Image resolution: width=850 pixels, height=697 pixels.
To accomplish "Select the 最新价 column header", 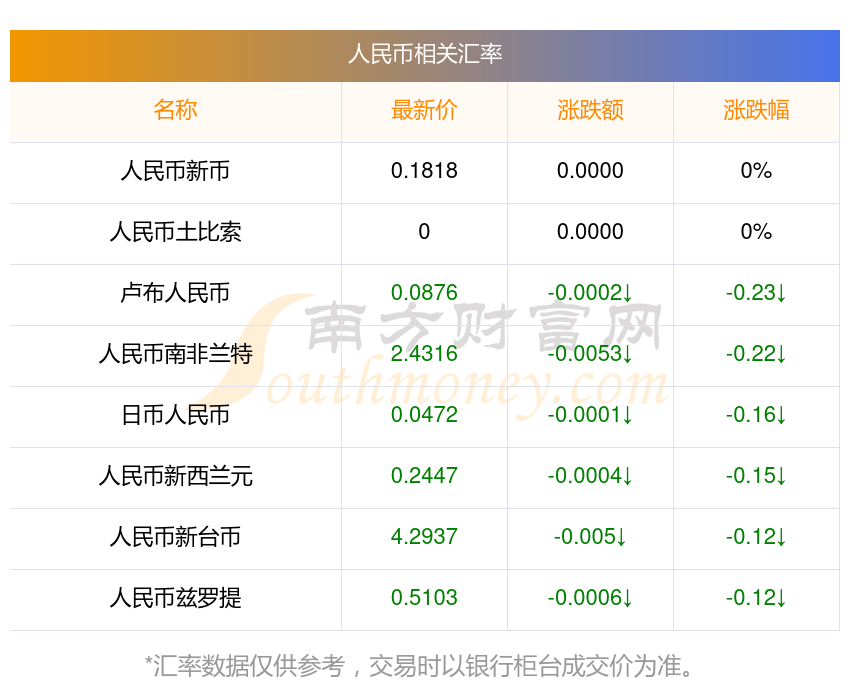I will [424, 110].
